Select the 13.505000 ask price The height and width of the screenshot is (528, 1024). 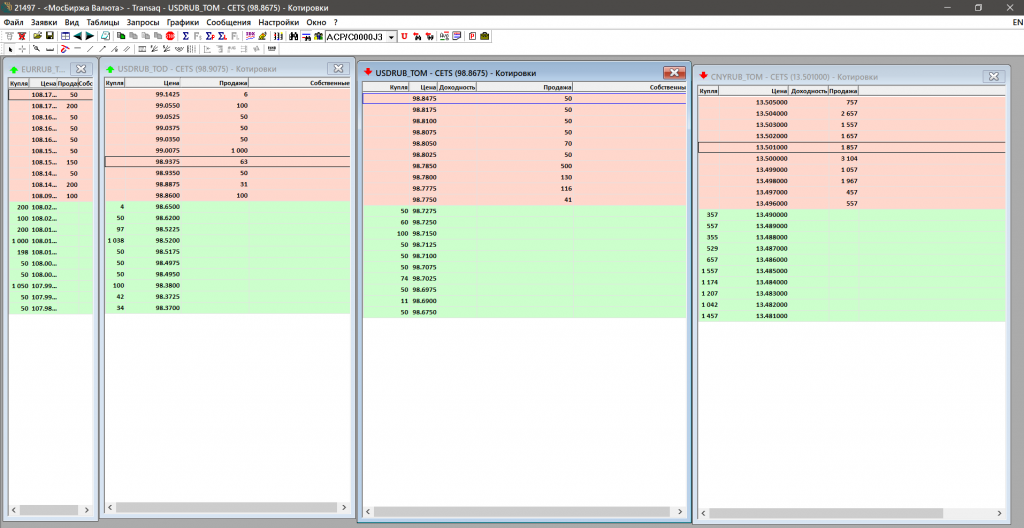coord(772,103)
